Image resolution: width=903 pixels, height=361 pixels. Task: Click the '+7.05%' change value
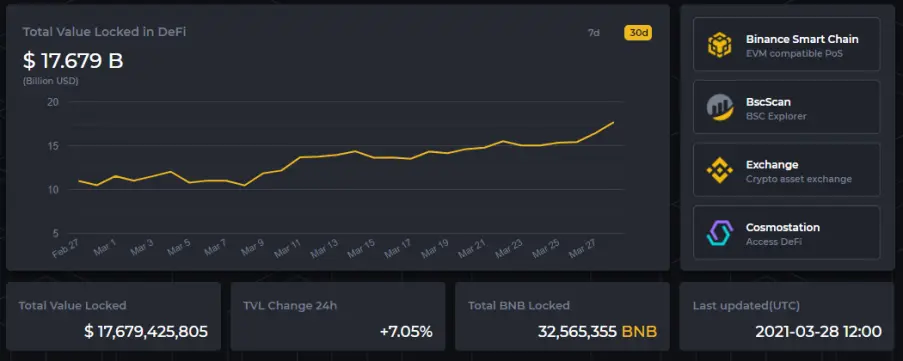406,332
